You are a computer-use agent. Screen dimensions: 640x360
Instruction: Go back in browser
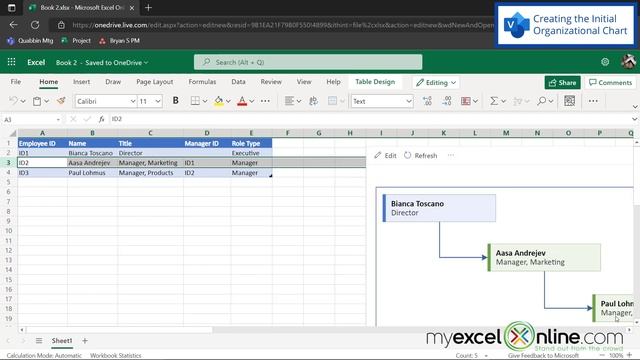point(13,25)
